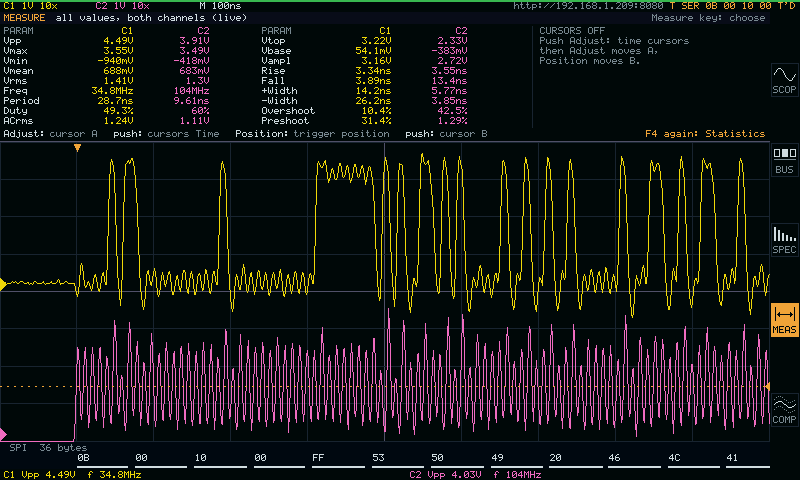Click the C2 1V 10x channel label
Screen dimensions: 800x480
point(122,6)
